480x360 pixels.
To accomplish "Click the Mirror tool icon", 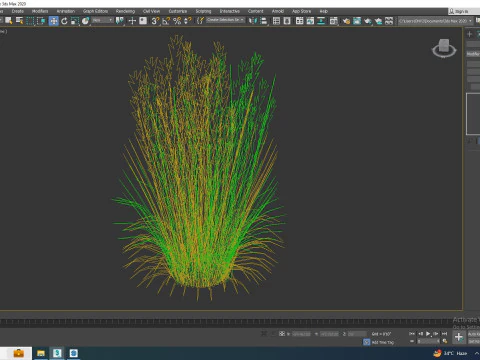I will (x=253, y=21).
